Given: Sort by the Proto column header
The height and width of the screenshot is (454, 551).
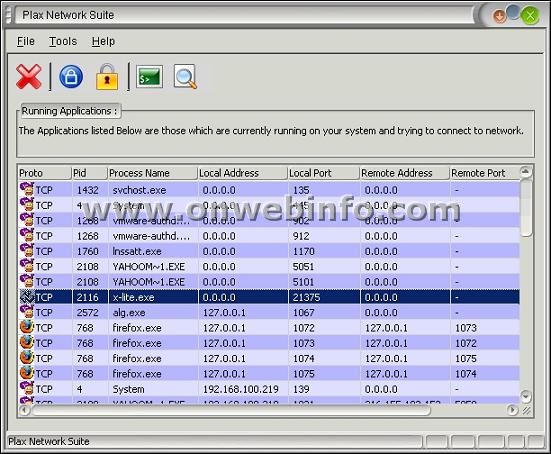Looking at the screenshot, I should tap(45, 173).
